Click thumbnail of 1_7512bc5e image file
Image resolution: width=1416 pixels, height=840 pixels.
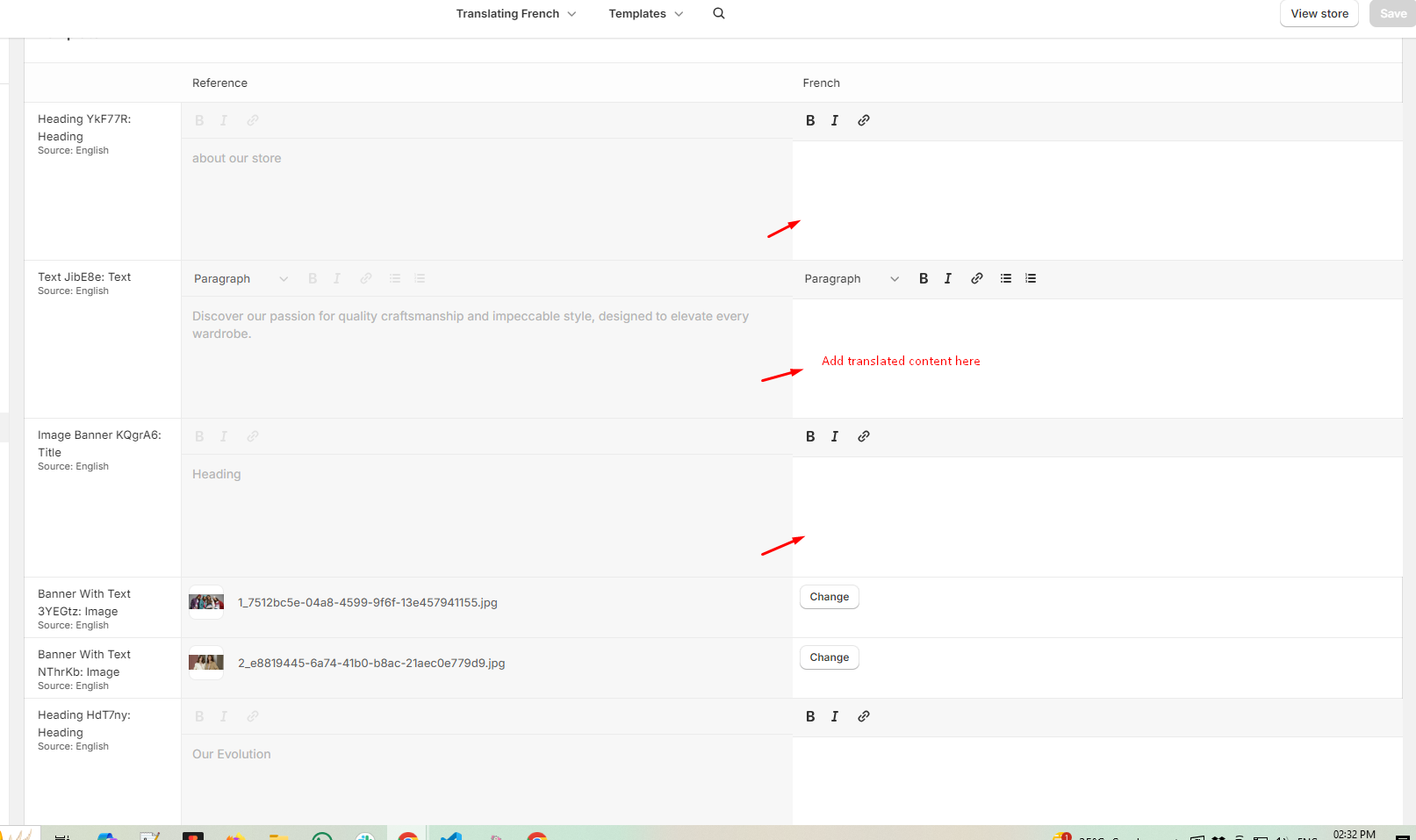click(206, 603)
